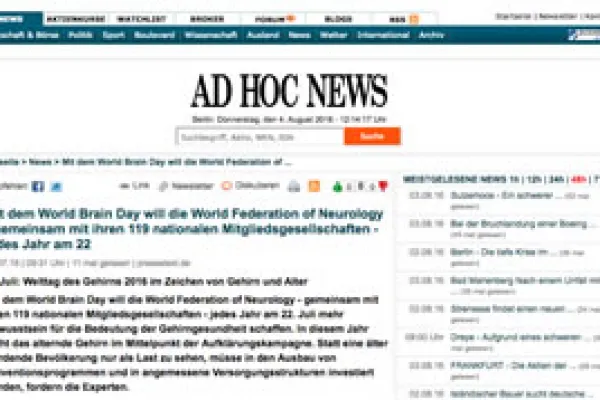600x400 pixels.
Task: Open the RSS tab's orange feed icon
Action: click(414, 19)
